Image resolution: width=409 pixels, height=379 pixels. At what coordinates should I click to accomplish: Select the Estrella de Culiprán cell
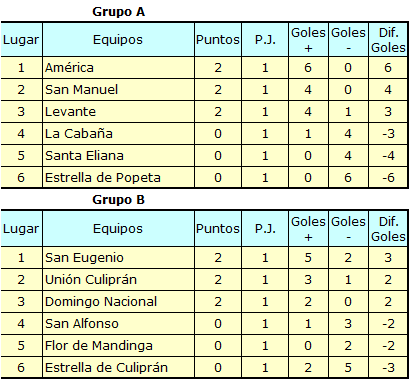118,367
